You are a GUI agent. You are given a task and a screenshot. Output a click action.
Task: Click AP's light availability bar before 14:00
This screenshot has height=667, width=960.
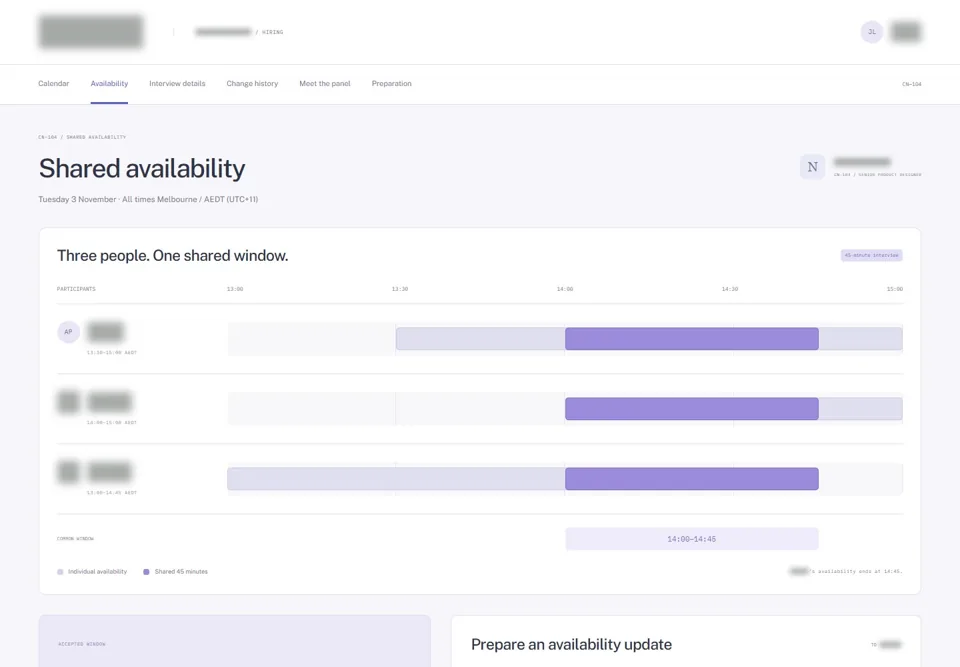click(480, 339)
